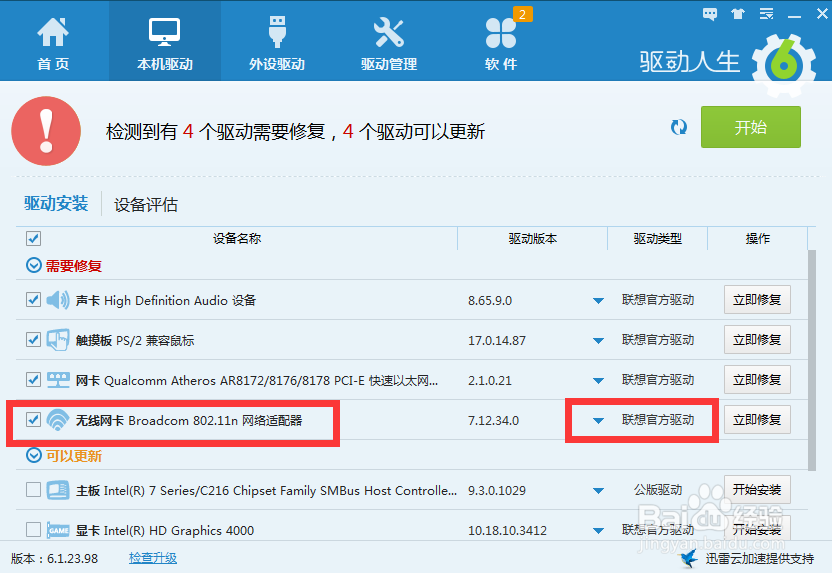
Task: Click 开始安装 for 主板 Intel SMBus
Action: pyautogui.click(x=757, y=490)
